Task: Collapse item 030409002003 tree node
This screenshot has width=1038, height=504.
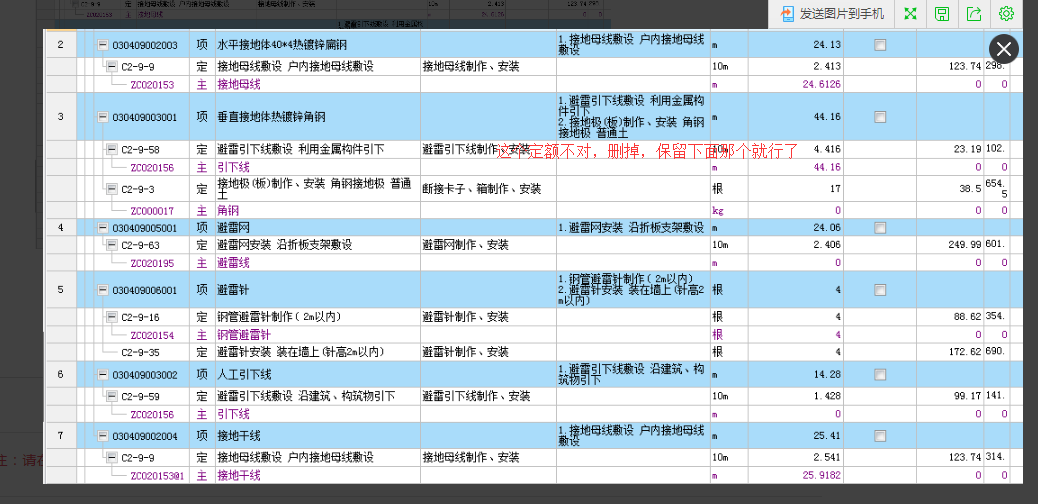Action: click(103, 46)
